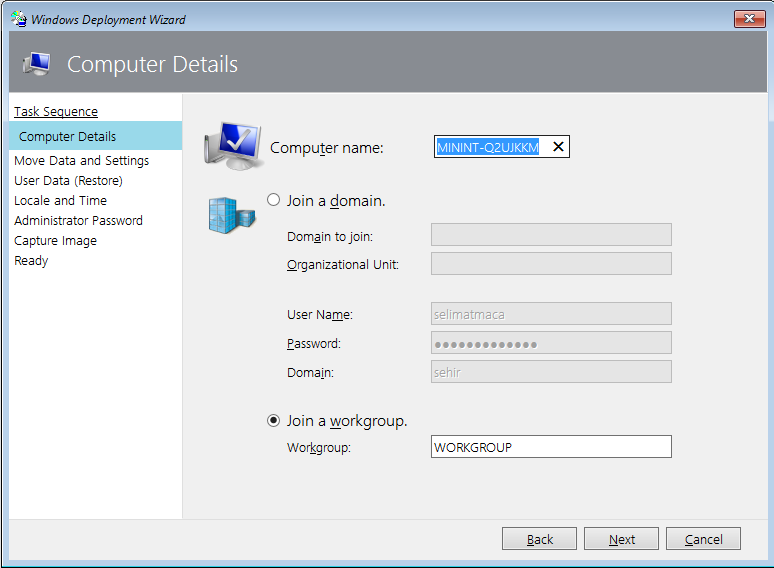774x568 pixels.
Task: Cancel the deployment wizard
Action: click(x=703, y=539)
